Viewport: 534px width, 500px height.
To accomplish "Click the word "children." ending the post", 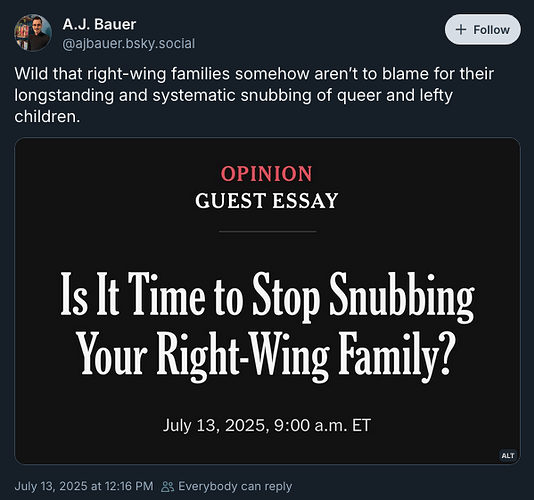I will click(x=47, y=117).
